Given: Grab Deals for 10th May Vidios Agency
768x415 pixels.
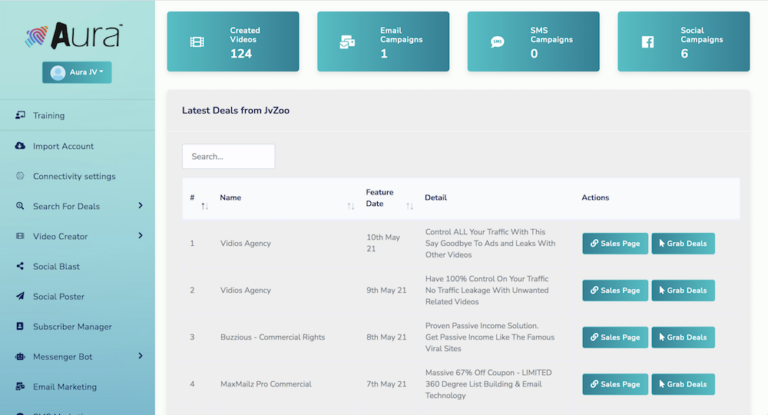Looking at the screenshot, I should click(683, 244).
